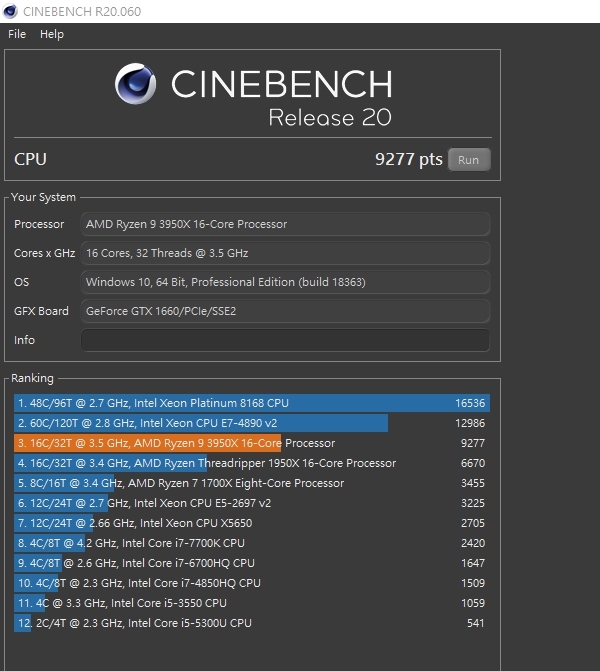Click the CINEBENCH R20.060 window title
This screenshot has width=600, height=671.
coord(82,12)
